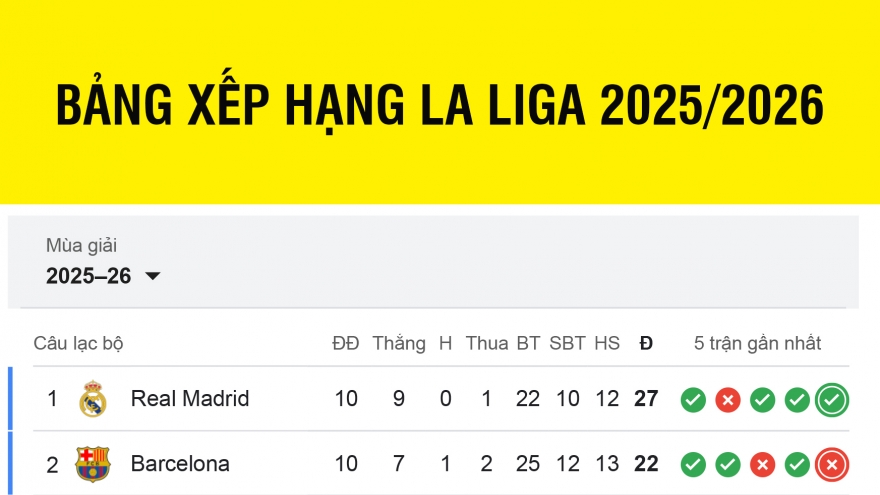Select the 2025–26 season selector

[89, 276]
